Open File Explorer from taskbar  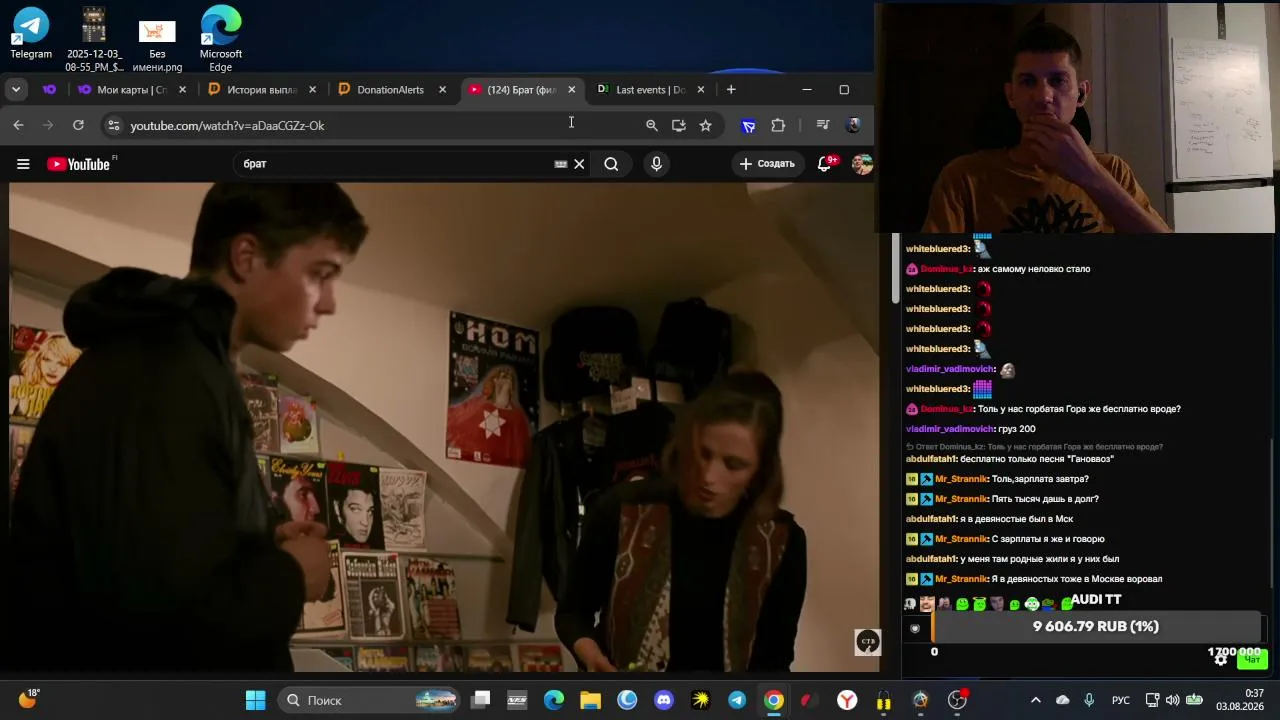pyautogui.click(x=590, y=700)
